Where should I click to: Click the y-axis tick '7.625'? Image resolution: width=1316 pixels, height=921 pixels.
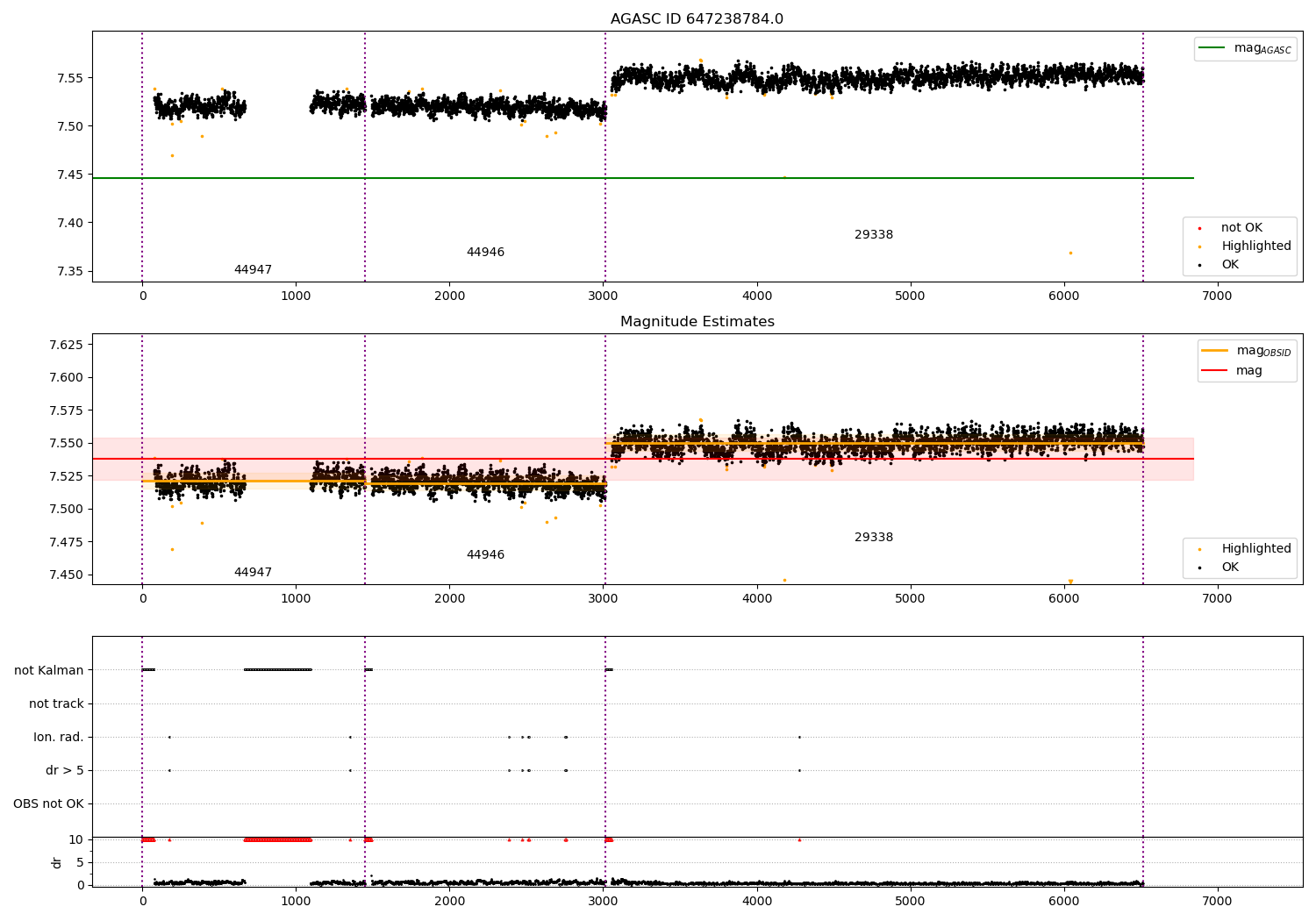click(67, 345)
